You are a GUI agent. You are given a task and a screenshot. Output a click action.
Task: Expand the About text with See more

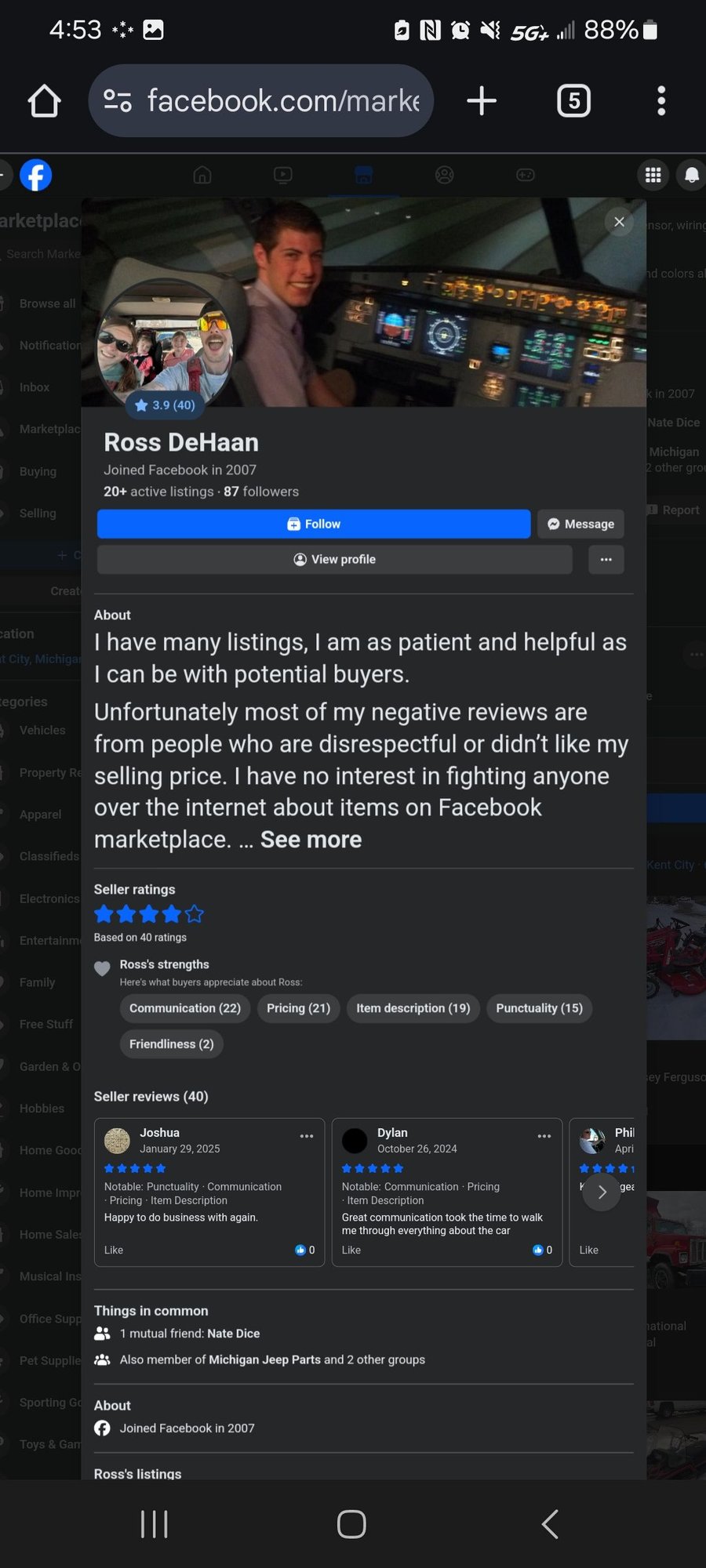click(x=311, y=840)
